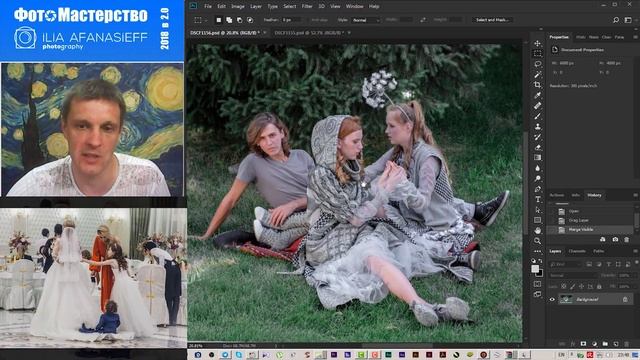This screenshot has height=360, width=640.
Task: Select the History Brush tool
Action: (x=538, y=137)
